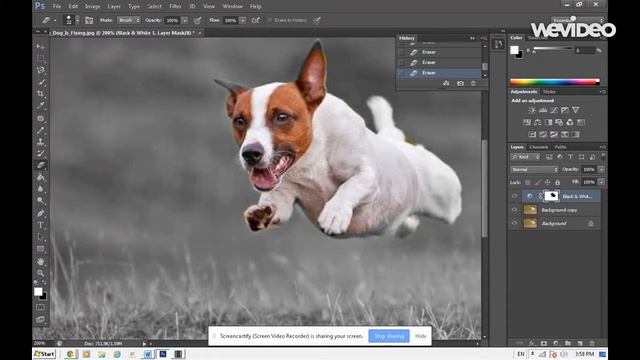Select the Zoom tool in toolbox
The width and height of the screenshot is (640, 360).
pyautogui.click(x=40, y=273)
